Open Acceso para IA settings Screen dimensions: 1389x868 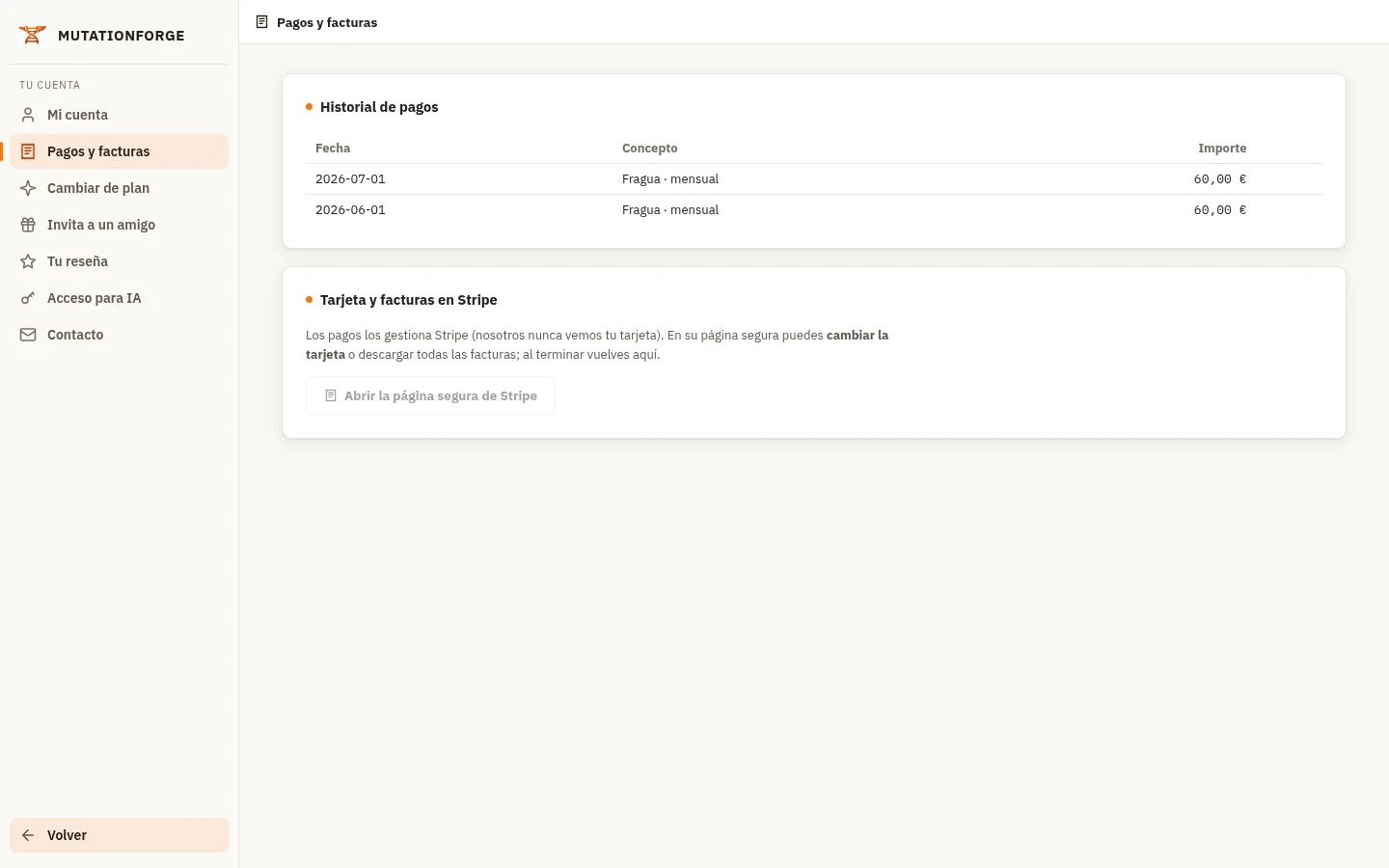tap(119, 298)
